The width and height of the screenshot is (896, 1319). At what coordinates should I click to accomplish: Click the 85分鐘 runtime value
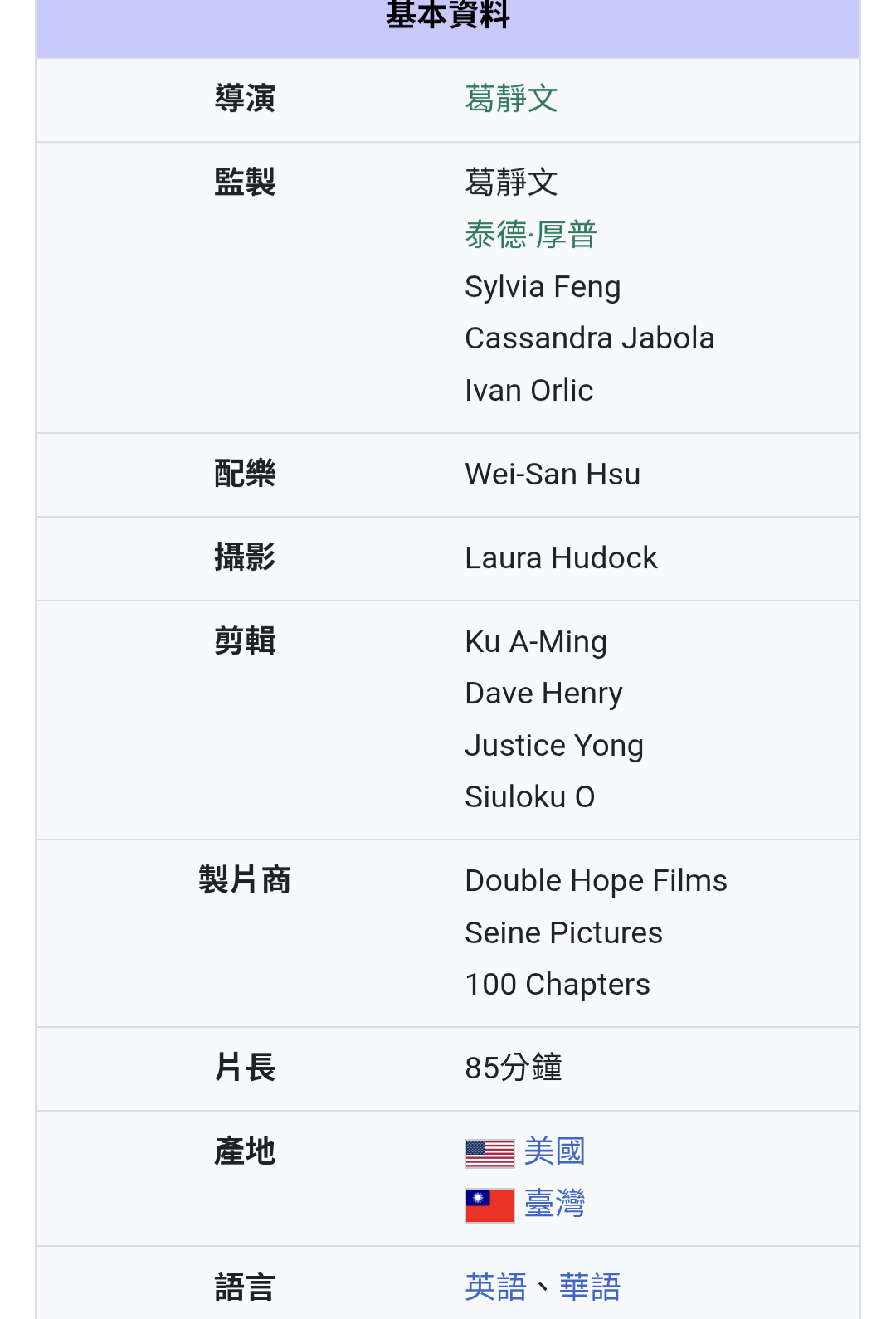[514, 1068]
